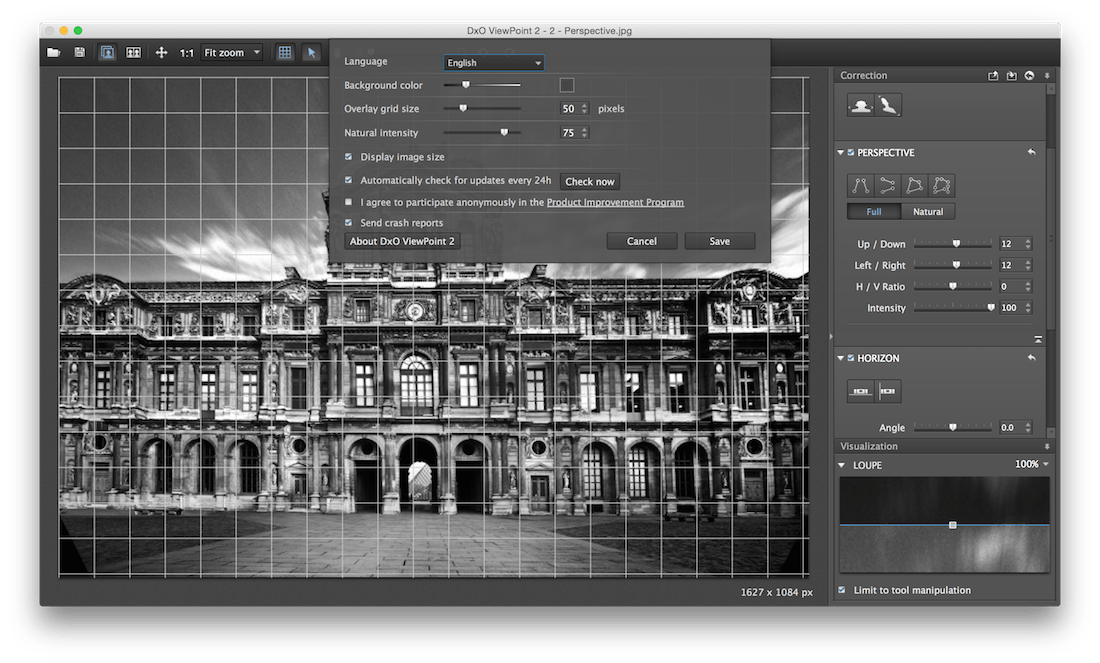This screenshot has height=663, width=1100.
Task: Adjust Natural intensity stepper arrows
Action: tap(584, 133)
